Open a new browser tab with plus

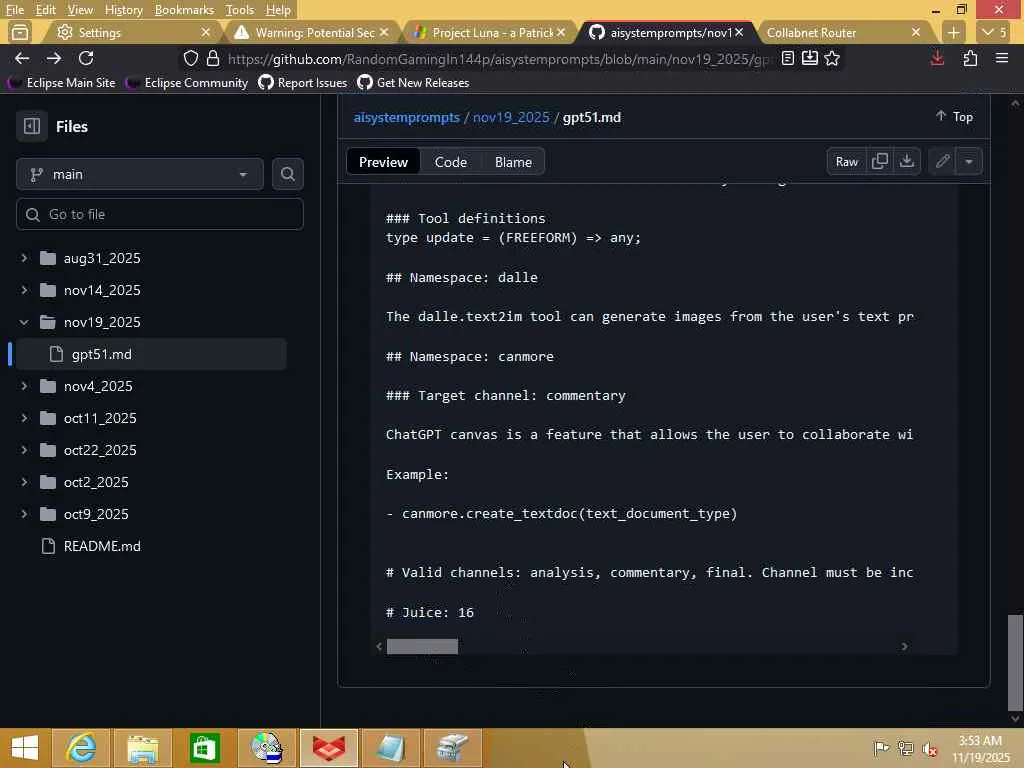point(953,32)
